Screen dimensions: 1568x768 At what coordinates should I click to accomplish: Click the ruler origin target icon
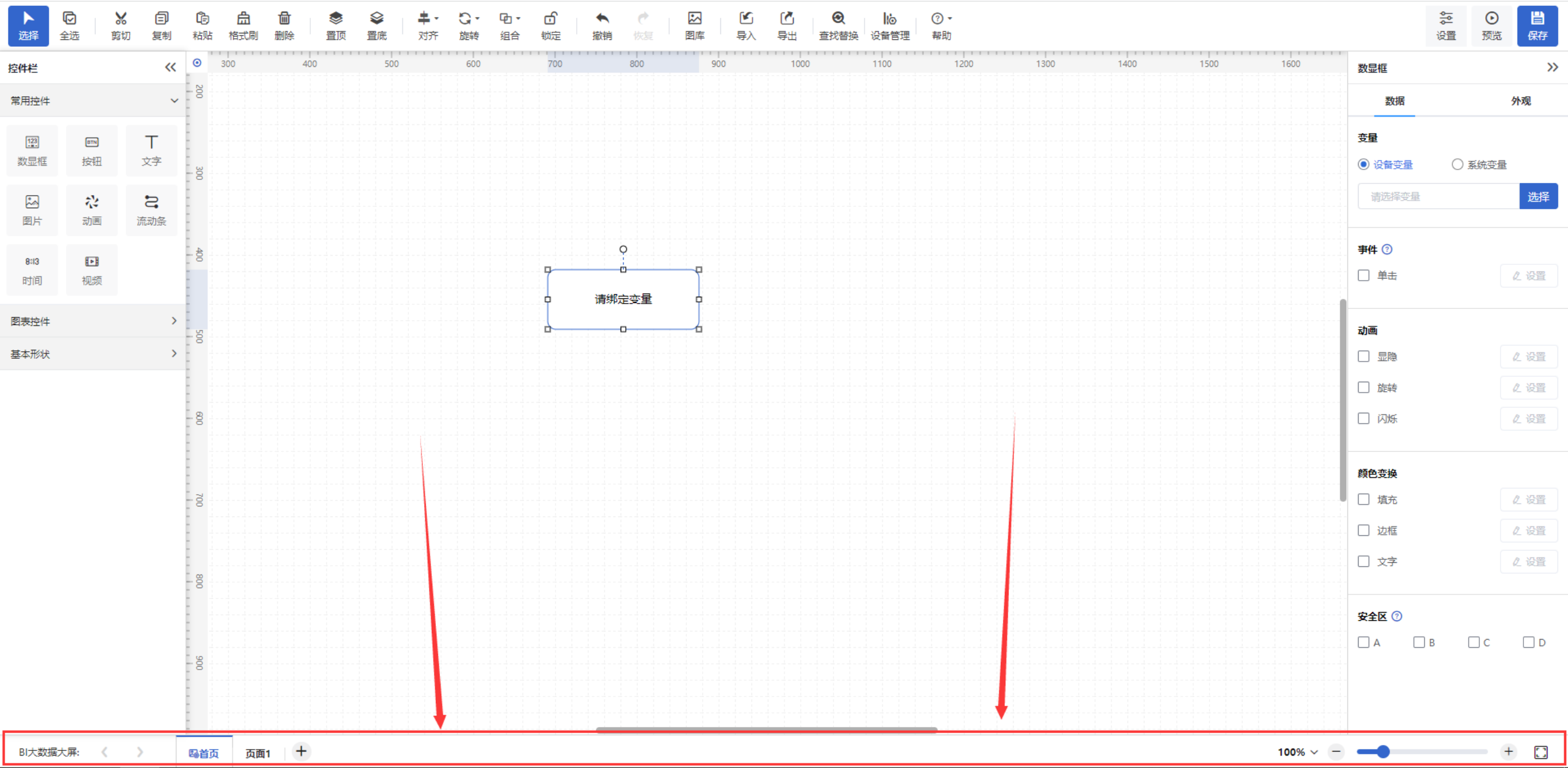tap(197, 63)
